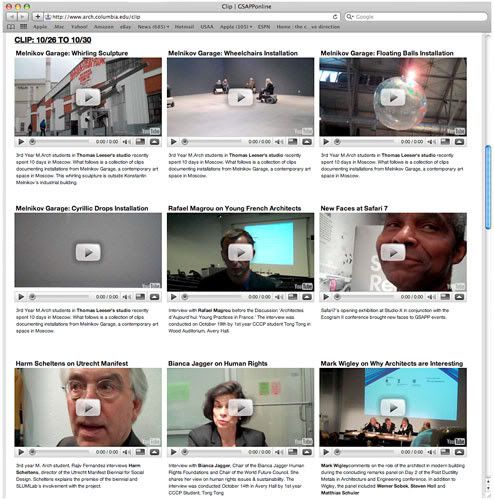Screen dimensions: 494x500
Task: Click the browser back arrow button
Action: 12,17
